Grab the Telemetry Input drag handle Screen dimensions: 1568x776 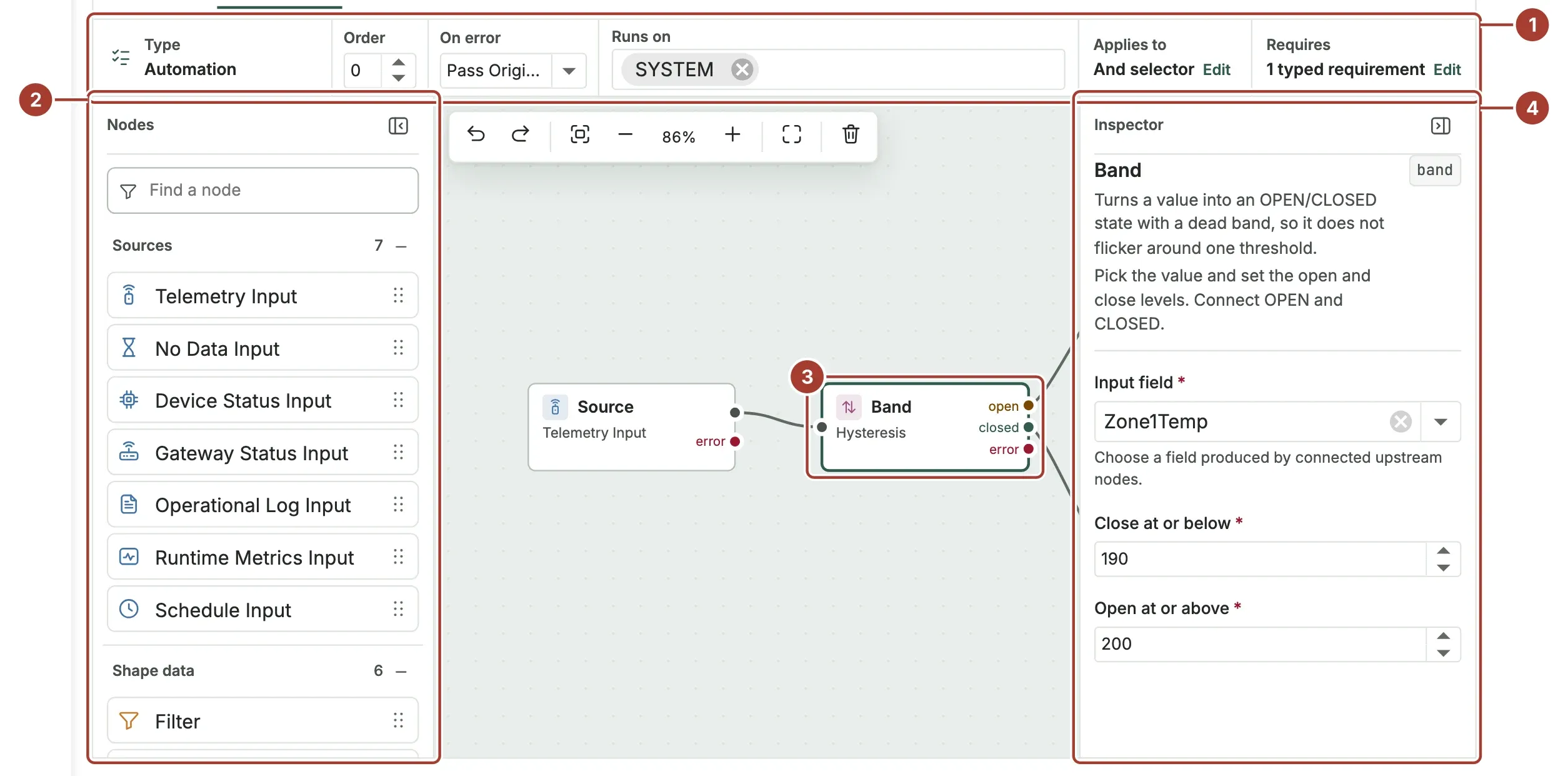pyautogui.click(x=398, y=295)
